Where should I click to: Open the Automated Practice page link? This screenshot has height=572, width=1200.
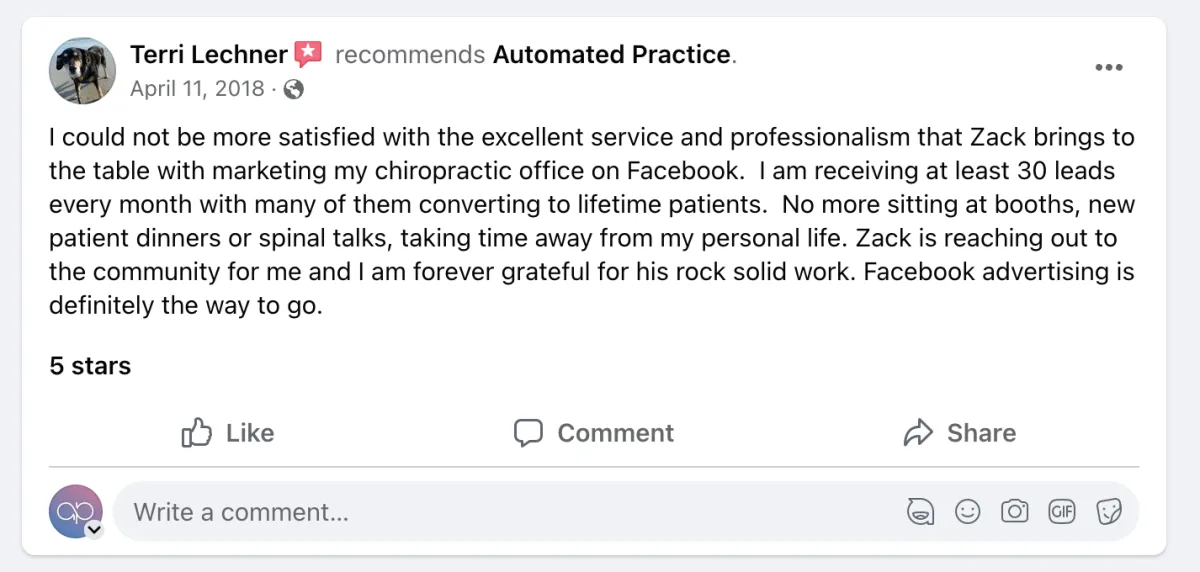coord(611,54)
